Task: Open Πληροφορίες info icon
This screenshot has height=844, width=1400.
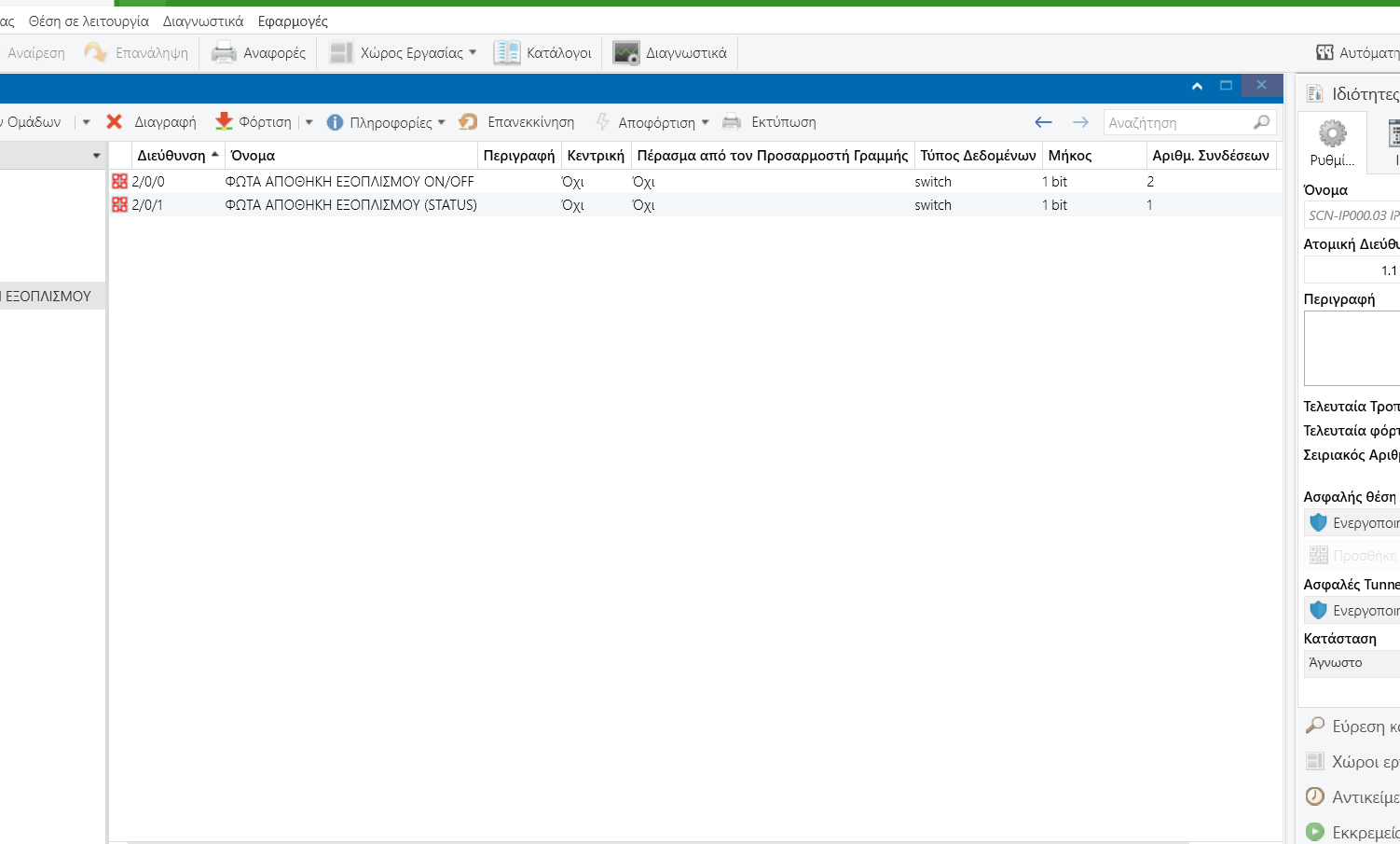Action: pos(335,122)
